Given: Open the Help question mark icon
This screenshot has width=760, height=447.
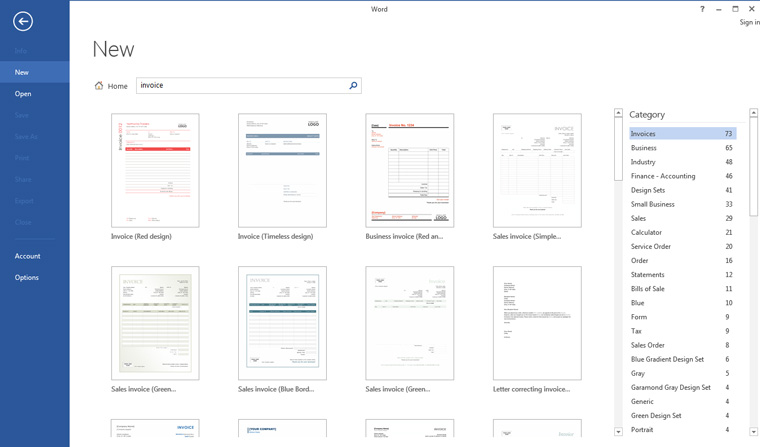Looking at the screenshot, I should (702, 9).
